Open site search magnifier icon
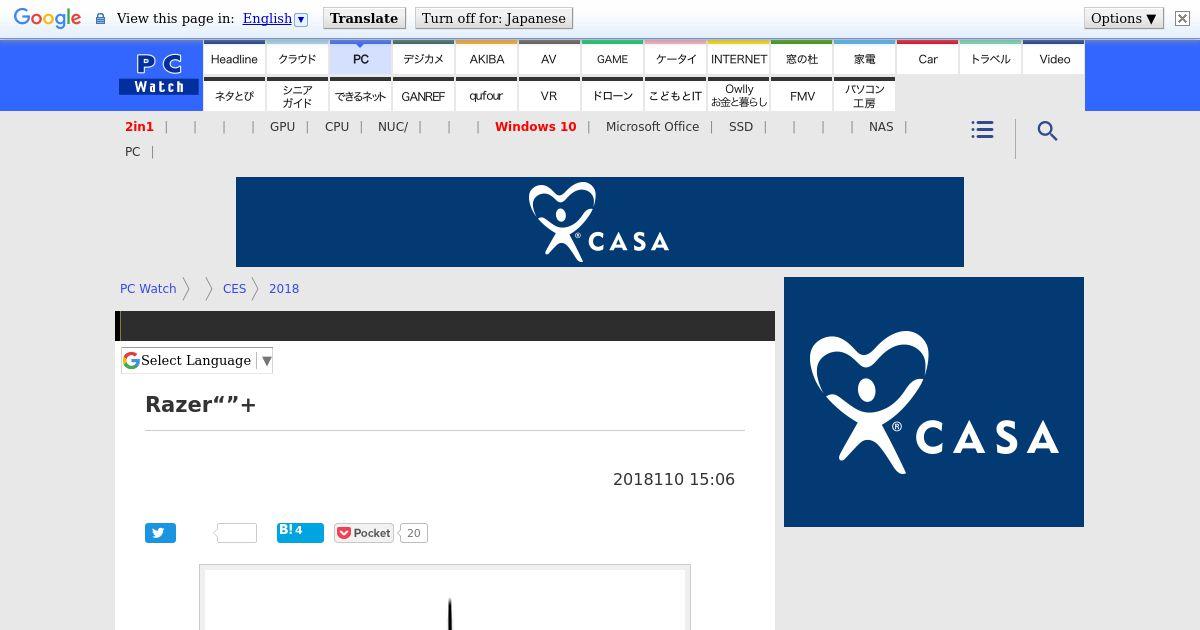This screenshot has width=1200, height=630. 1047,131
